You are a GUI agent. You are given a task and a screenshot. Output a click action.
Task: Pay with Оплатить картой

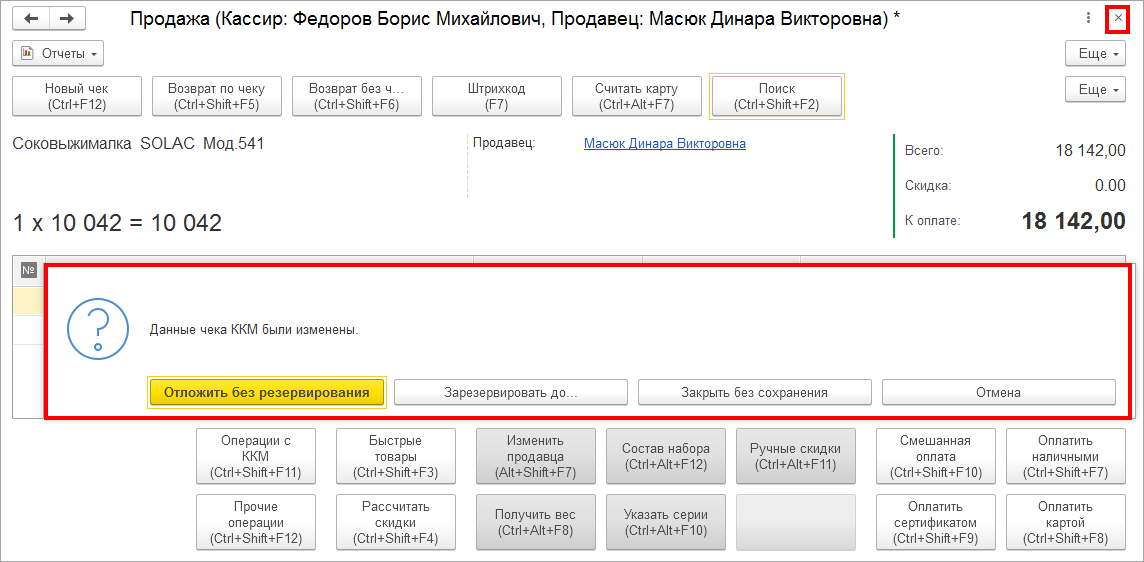[x=1065, y=523]
